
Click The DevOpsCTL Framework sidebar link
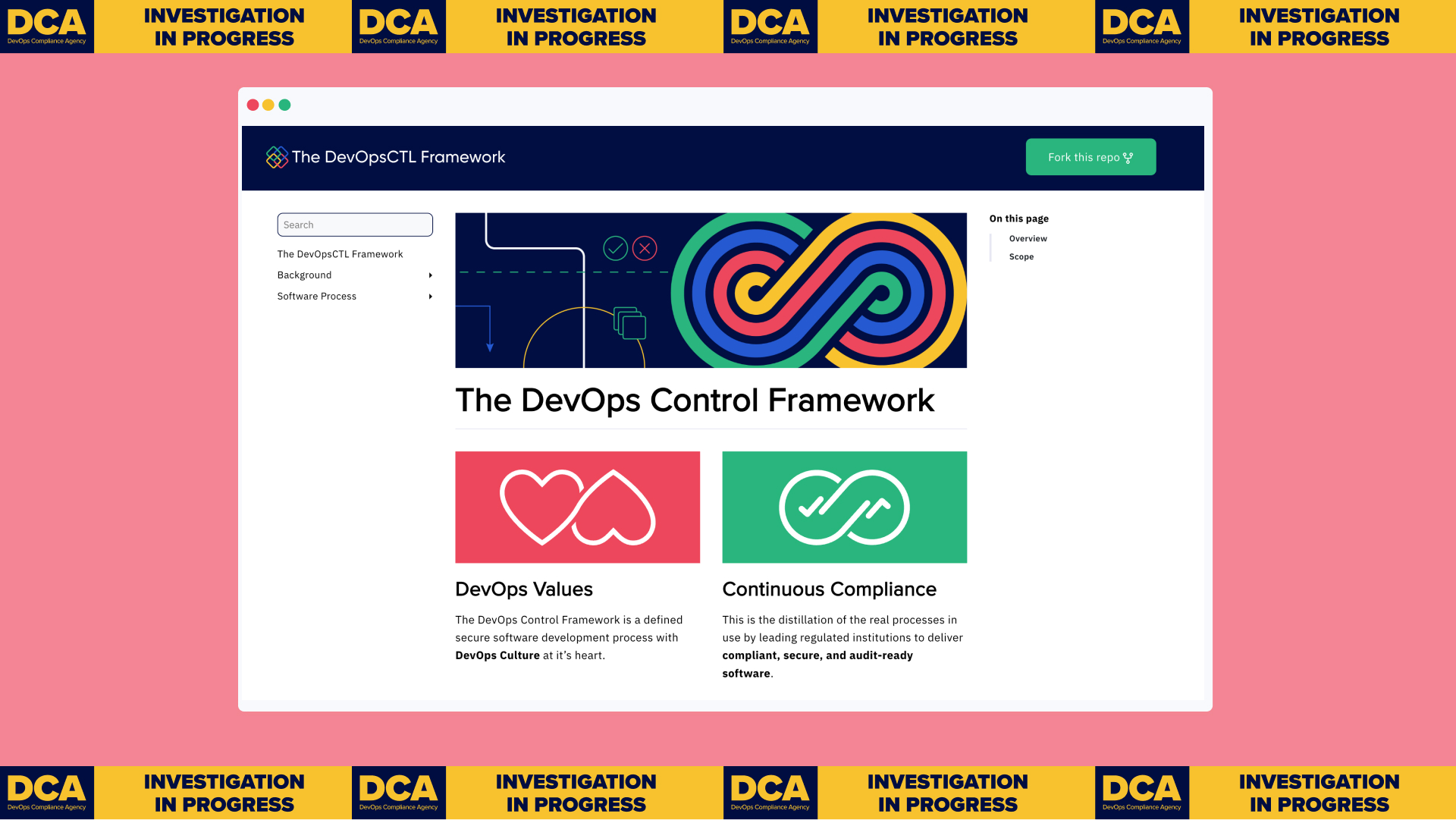[340, 253]
